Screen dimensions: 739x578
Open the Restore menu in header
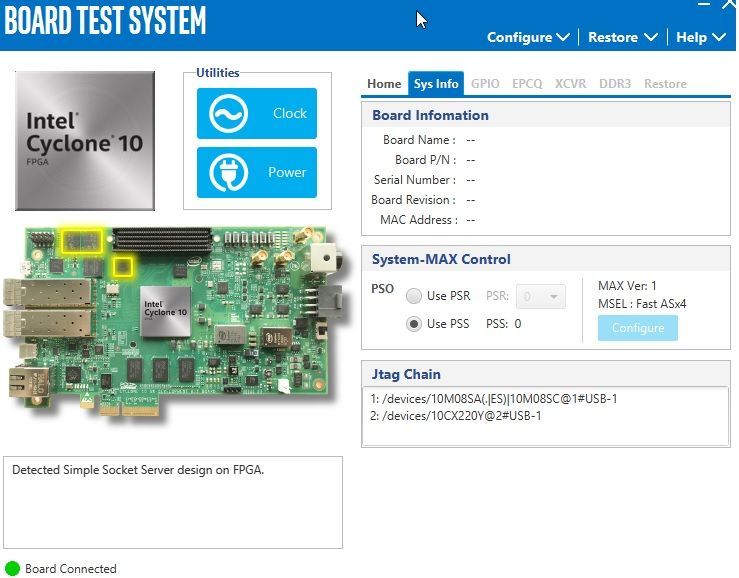(x=623, y=37)
